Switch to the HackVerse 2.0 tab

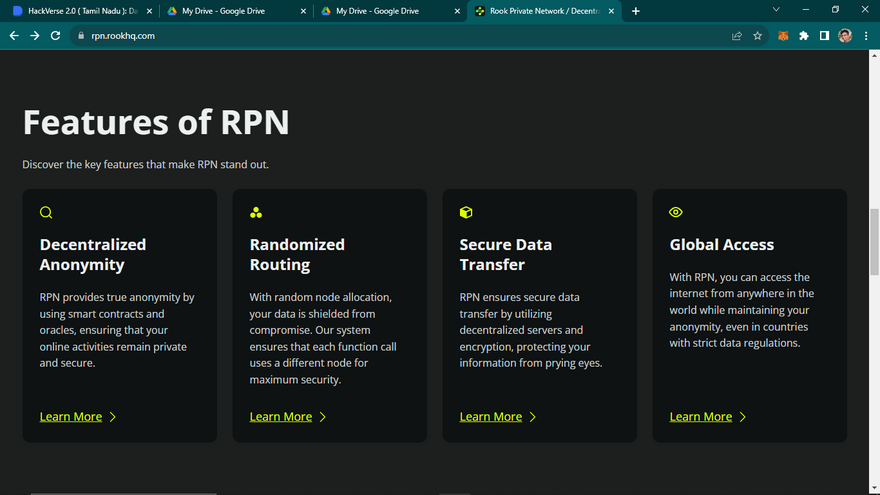(x=80, y=11)
